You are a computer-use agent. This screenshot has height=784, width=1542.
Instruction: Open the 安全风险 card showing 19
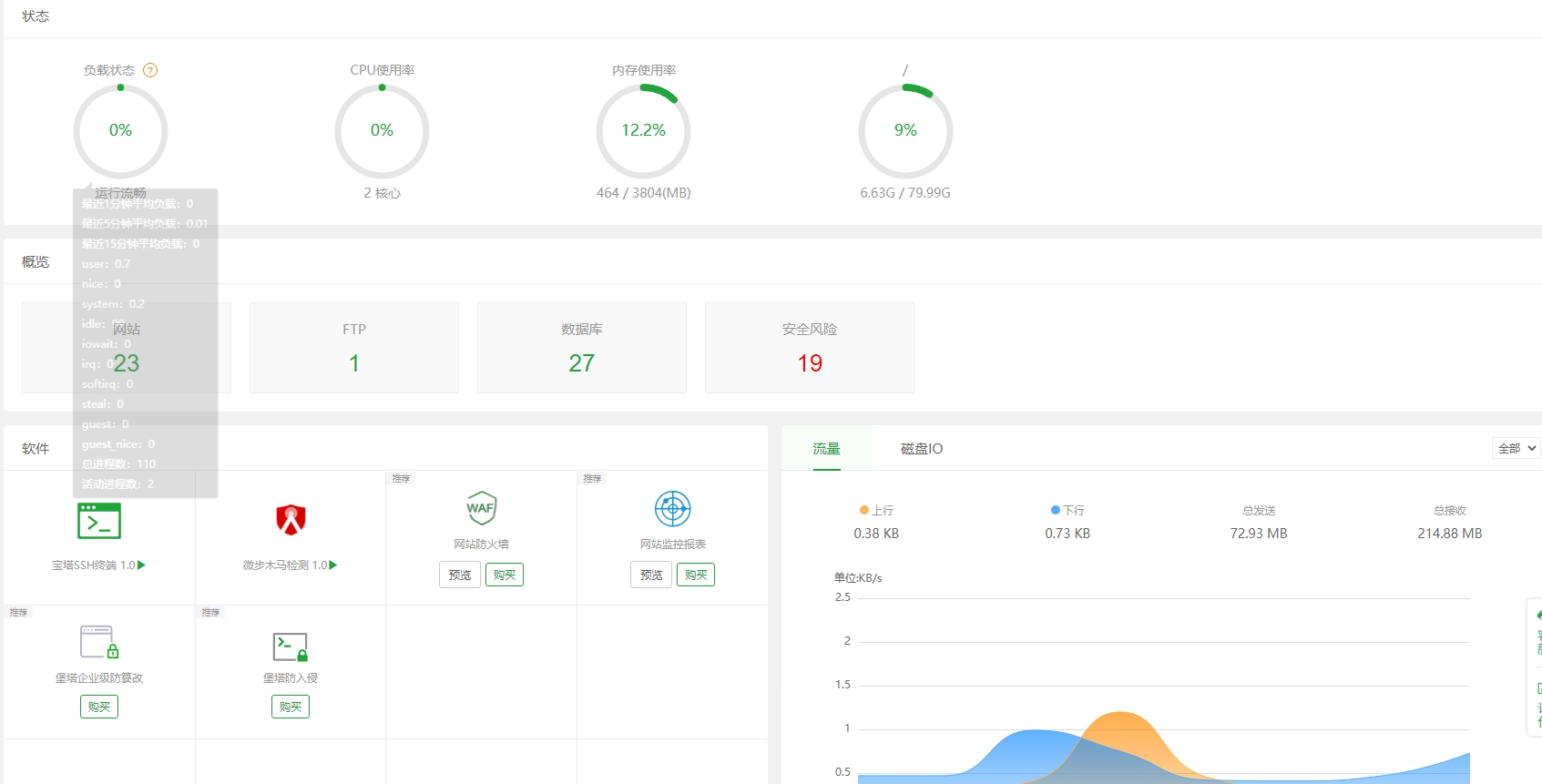[810, 348]
